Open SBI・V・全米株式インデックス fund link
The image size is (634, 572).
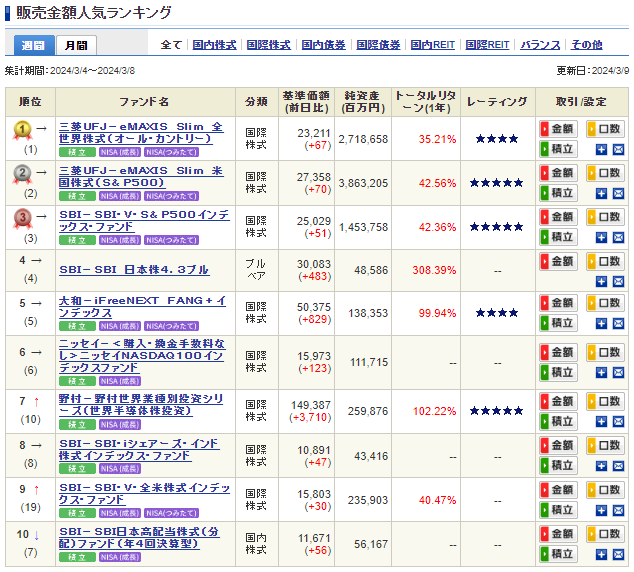[x=144, y=494]
